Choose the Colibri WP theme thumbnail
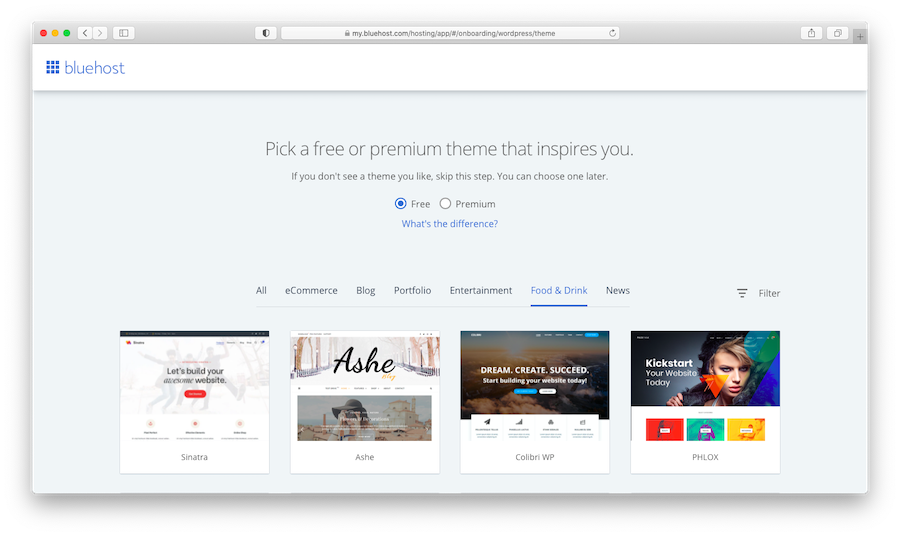The height and width of the screenshot is (536, 900). [535, 386]
